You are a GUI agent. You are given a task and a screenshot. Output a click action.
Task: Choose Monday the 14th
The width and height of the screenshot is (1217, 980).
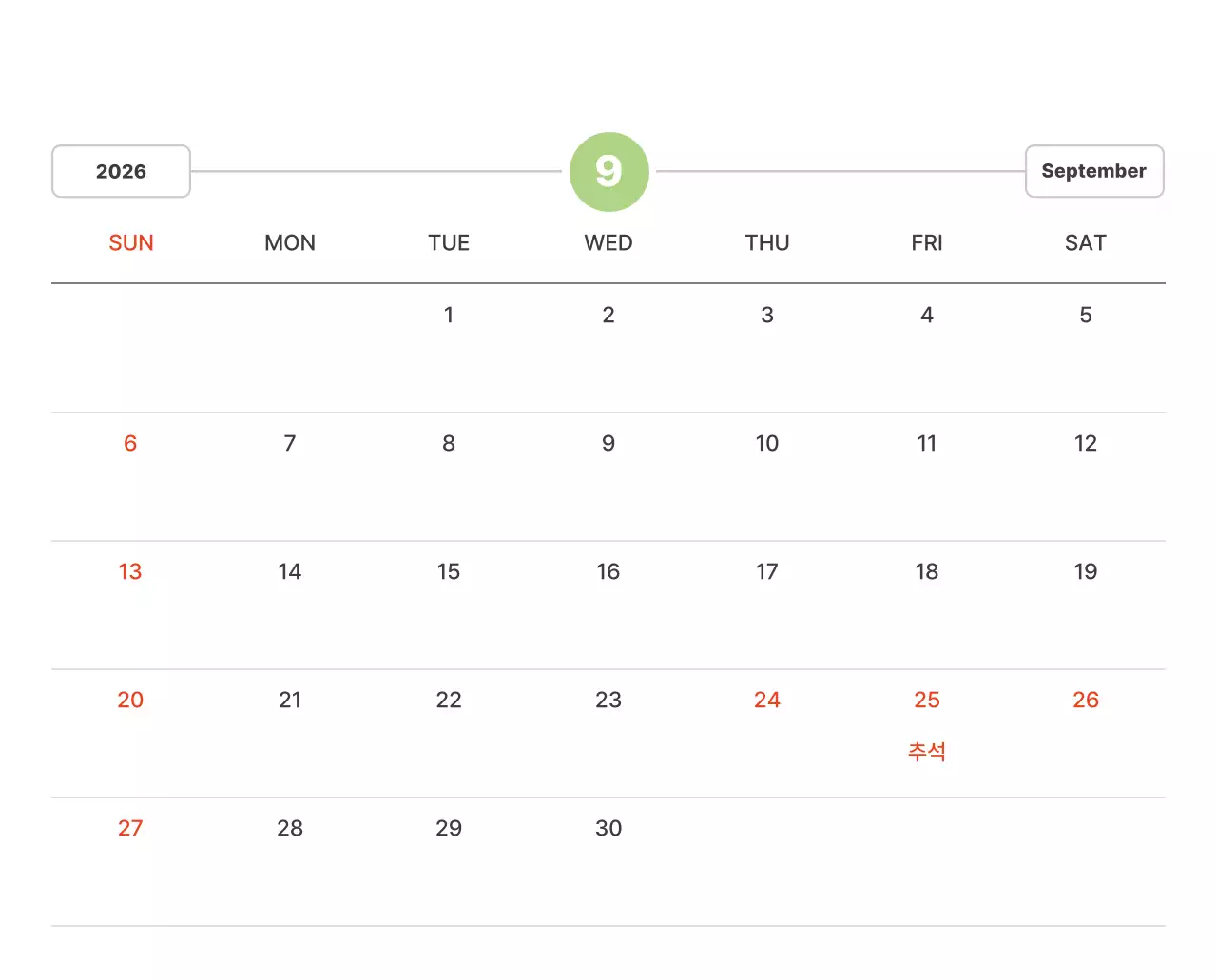tap(290, 572)
